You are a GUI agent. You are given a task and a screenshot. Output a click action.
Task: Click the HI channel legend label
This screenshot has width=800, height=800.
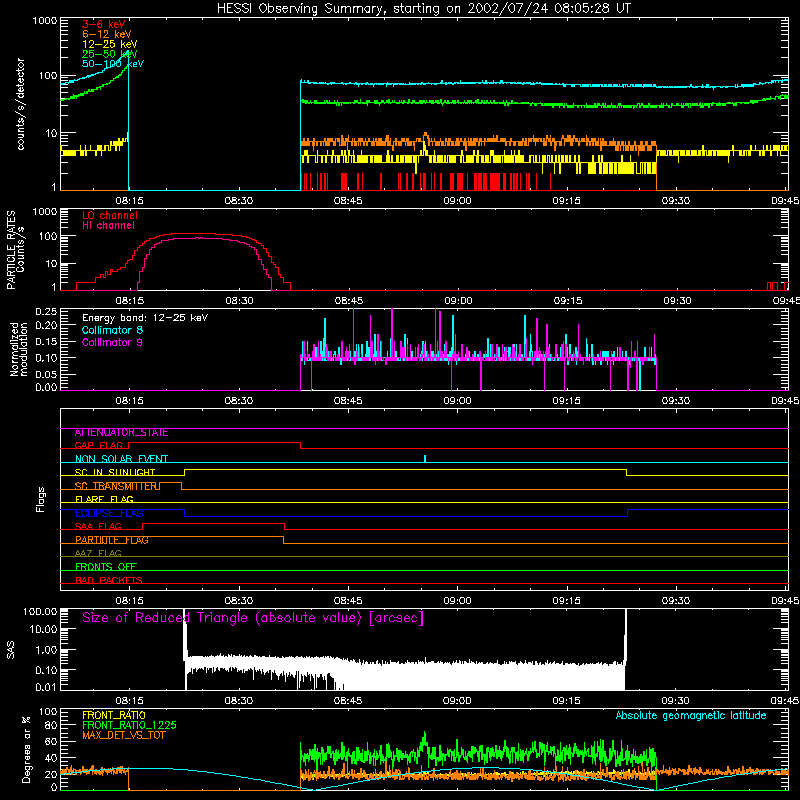[x=108, y=226]
